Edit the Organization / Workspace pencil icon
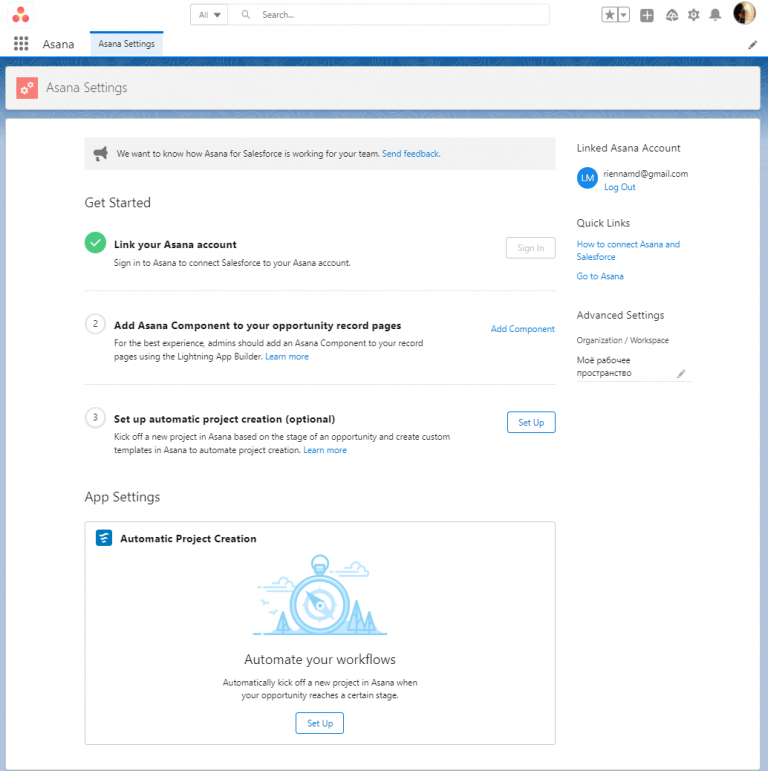 tap(681, 374)
